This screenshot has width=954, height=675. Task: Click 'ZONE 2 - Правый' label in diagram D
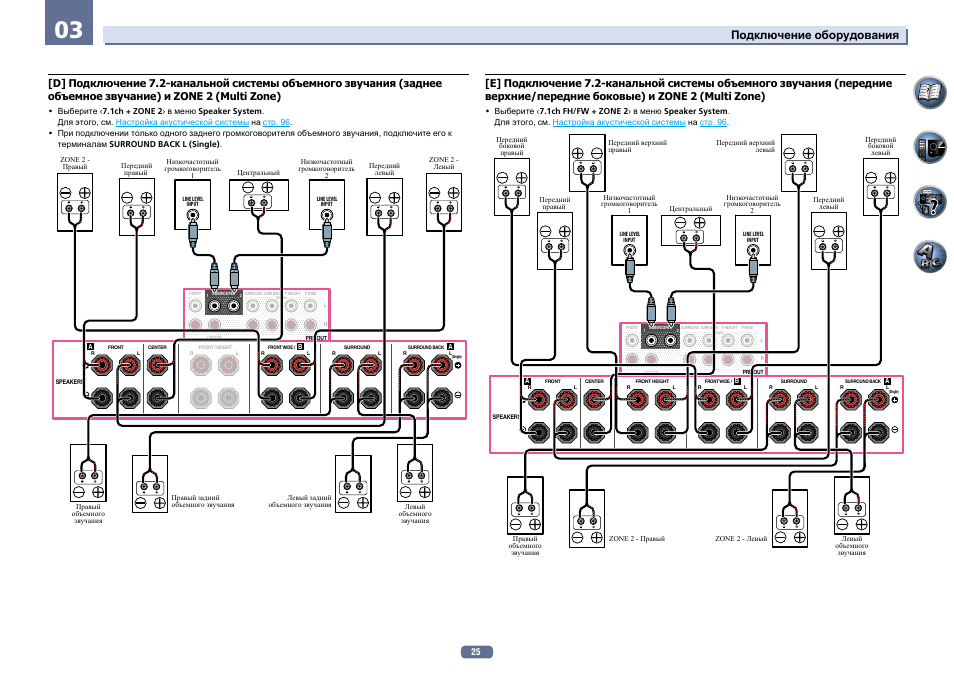tap(75, 163)
